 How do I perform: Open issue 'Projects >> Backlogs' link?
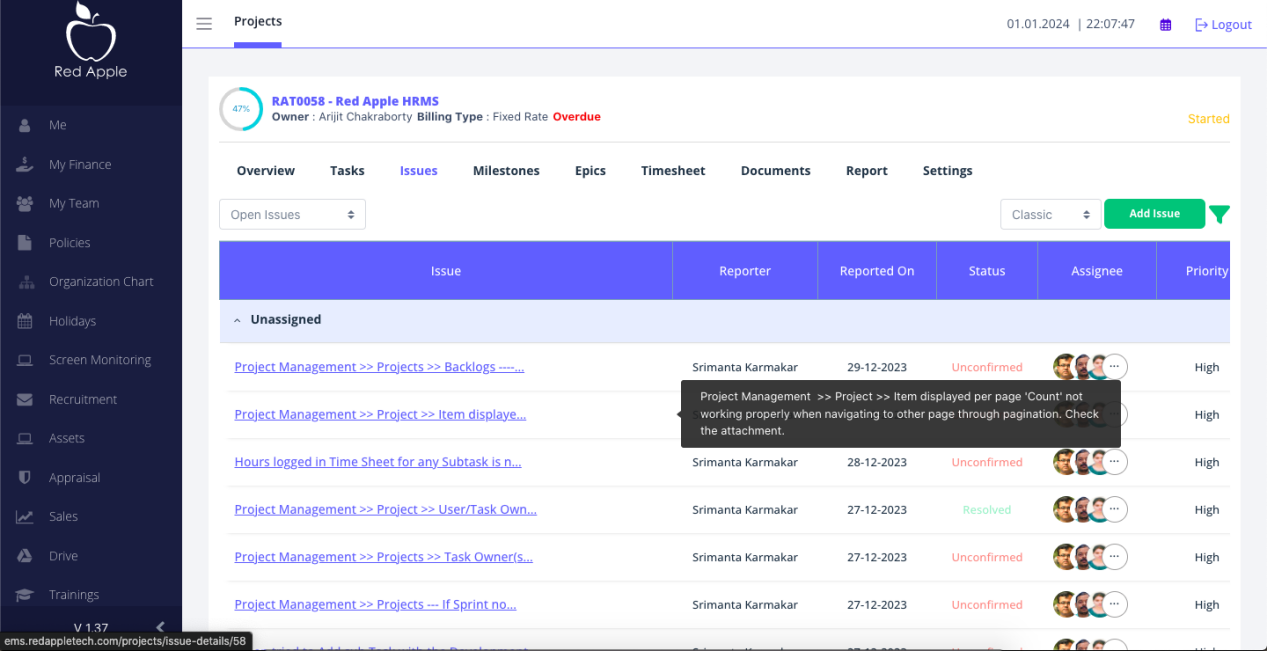(x=379, y=367)
